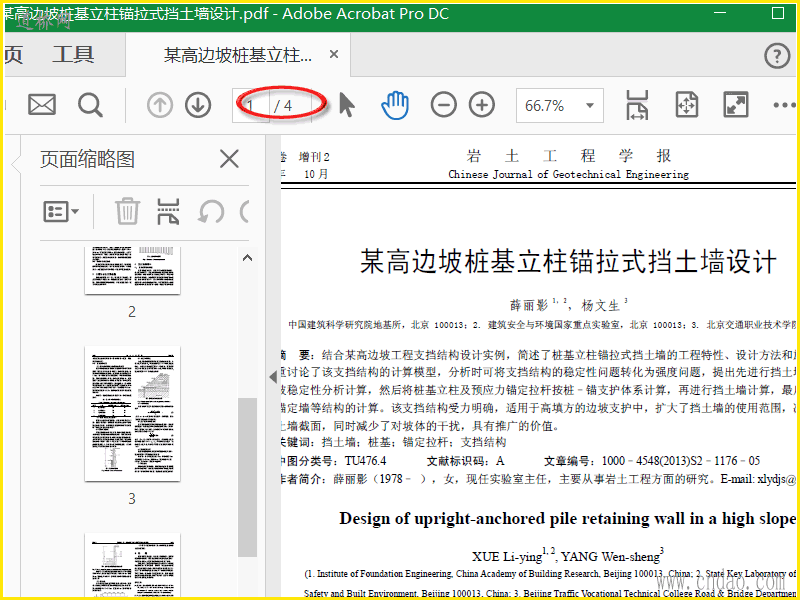Enter full screen mode icon
The height and width of the screenshot is (600, 800).
736,105
